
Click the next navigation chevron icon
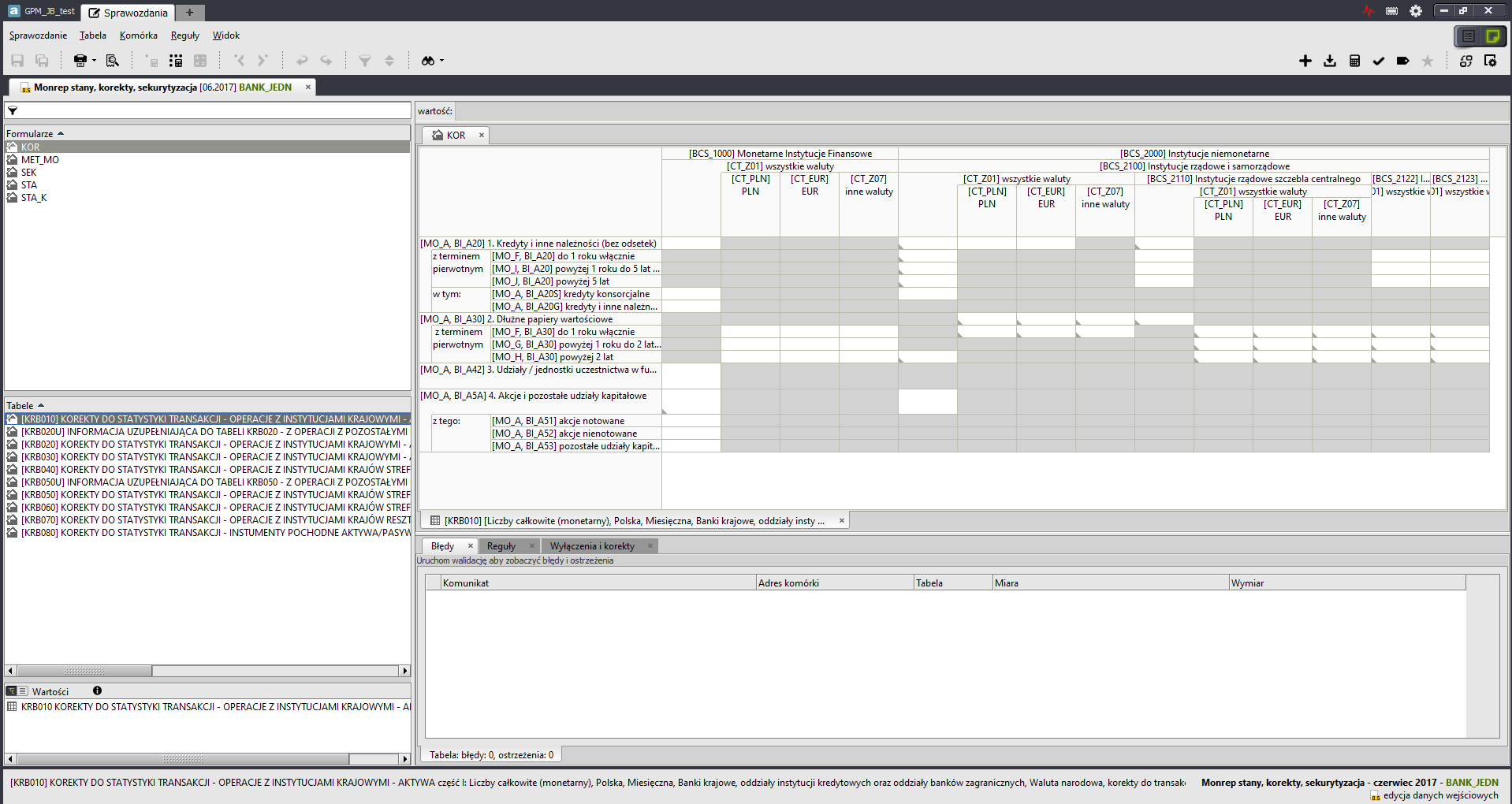coord(263,61)
